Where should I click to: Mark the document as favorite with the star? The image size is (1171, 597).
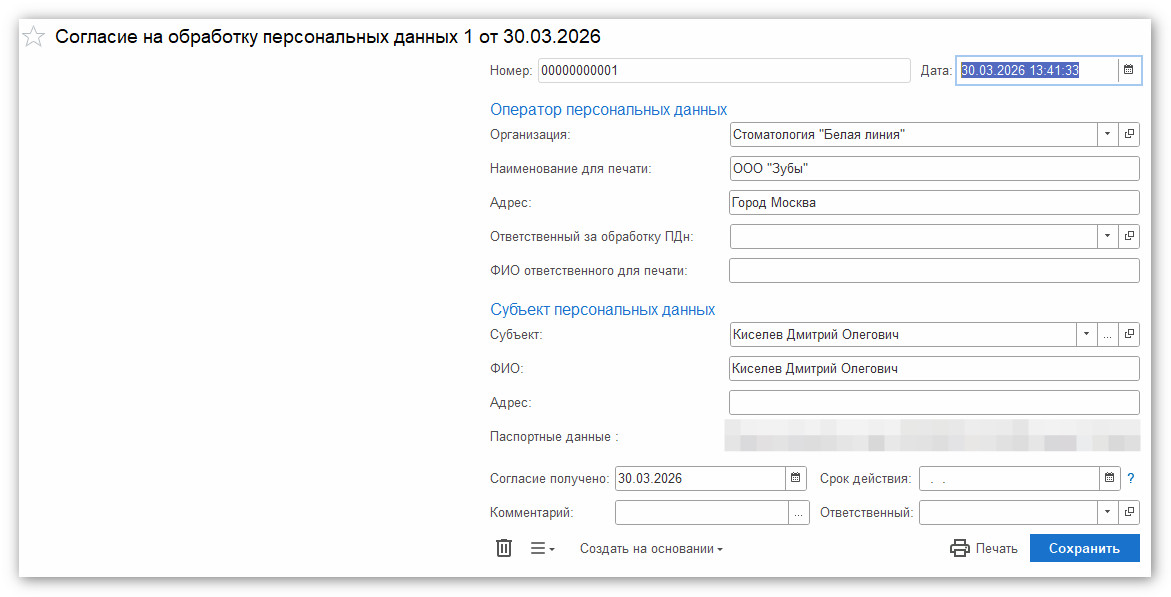[x=33, y=36]
